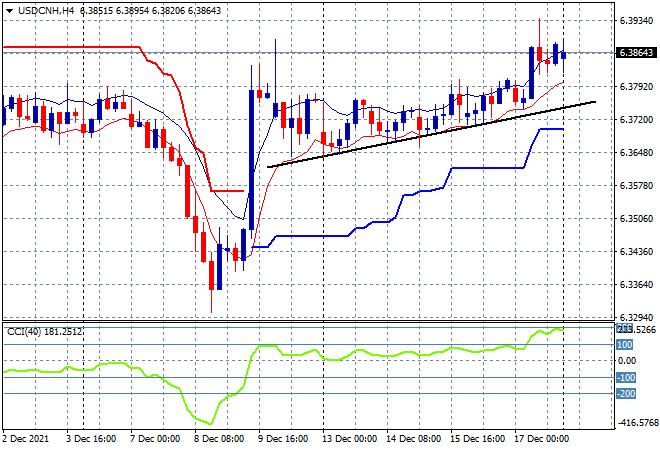The height and width of the screenshot is (450, 660).
Task: Click the 6.35780 price axis label
Action: point(636,185)
